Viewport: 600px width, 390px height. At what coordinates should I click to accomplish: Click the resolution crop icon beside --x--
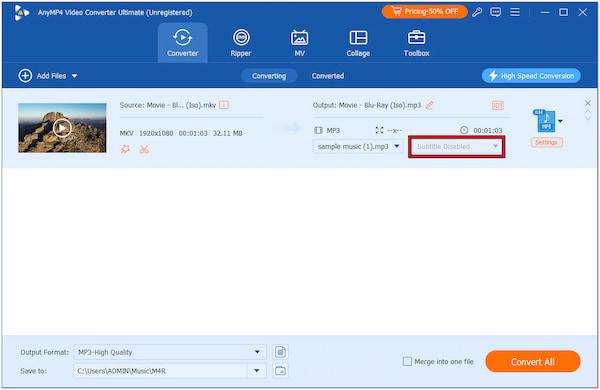(x=379, y=130)
